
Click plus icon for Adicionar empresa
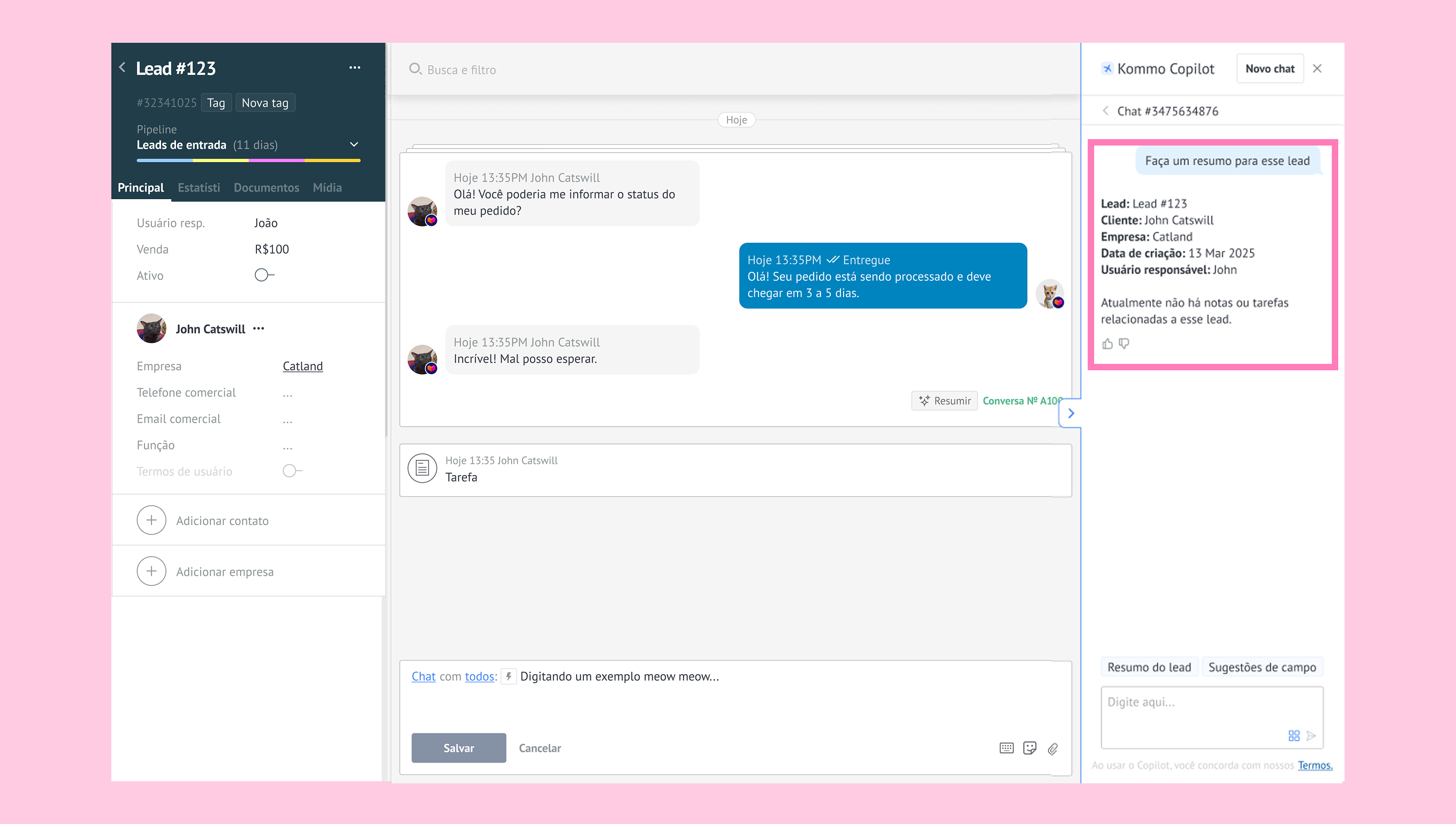pyautogui.click(x=151, y=571)
